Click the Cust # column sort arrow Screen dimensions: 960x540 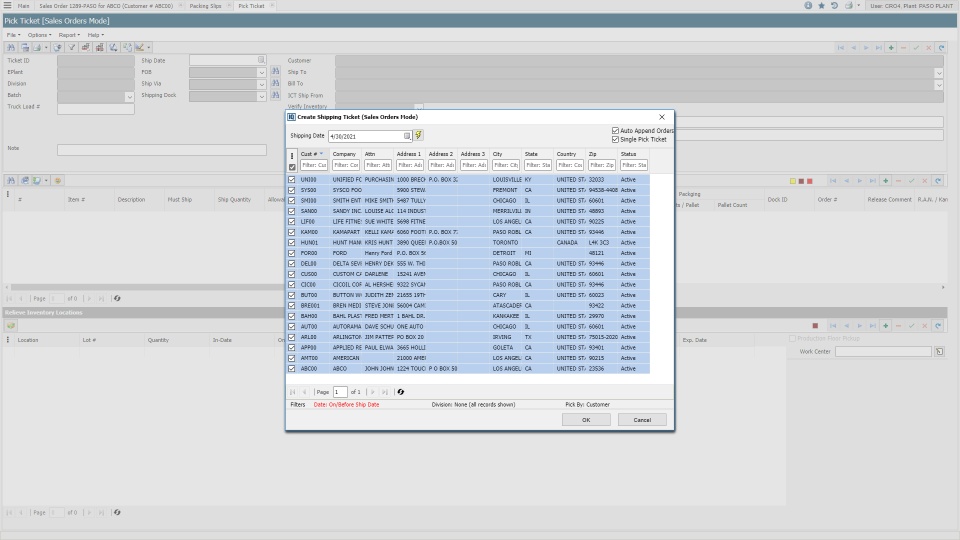pos(321,154)
